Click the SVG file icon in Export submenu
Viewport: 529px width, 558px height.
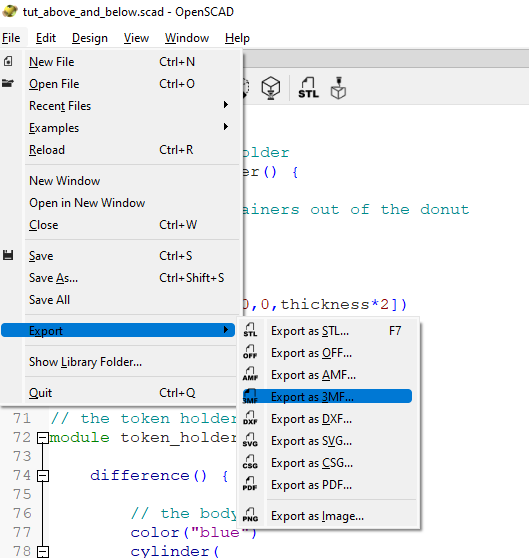[x=250, y=441]
